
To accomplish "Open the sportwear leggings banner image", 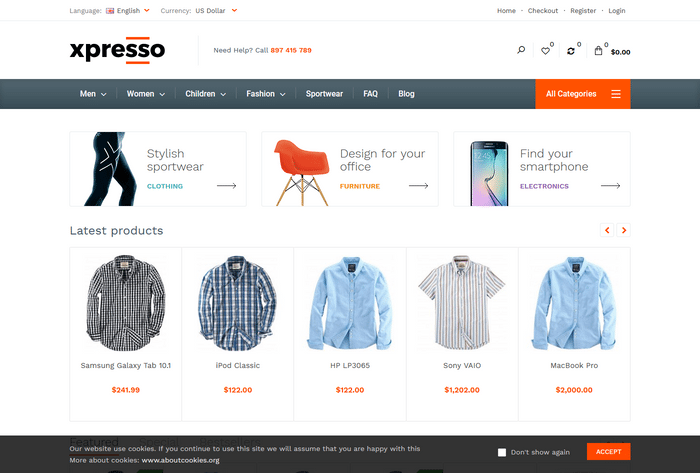I will tap(110, 169).
